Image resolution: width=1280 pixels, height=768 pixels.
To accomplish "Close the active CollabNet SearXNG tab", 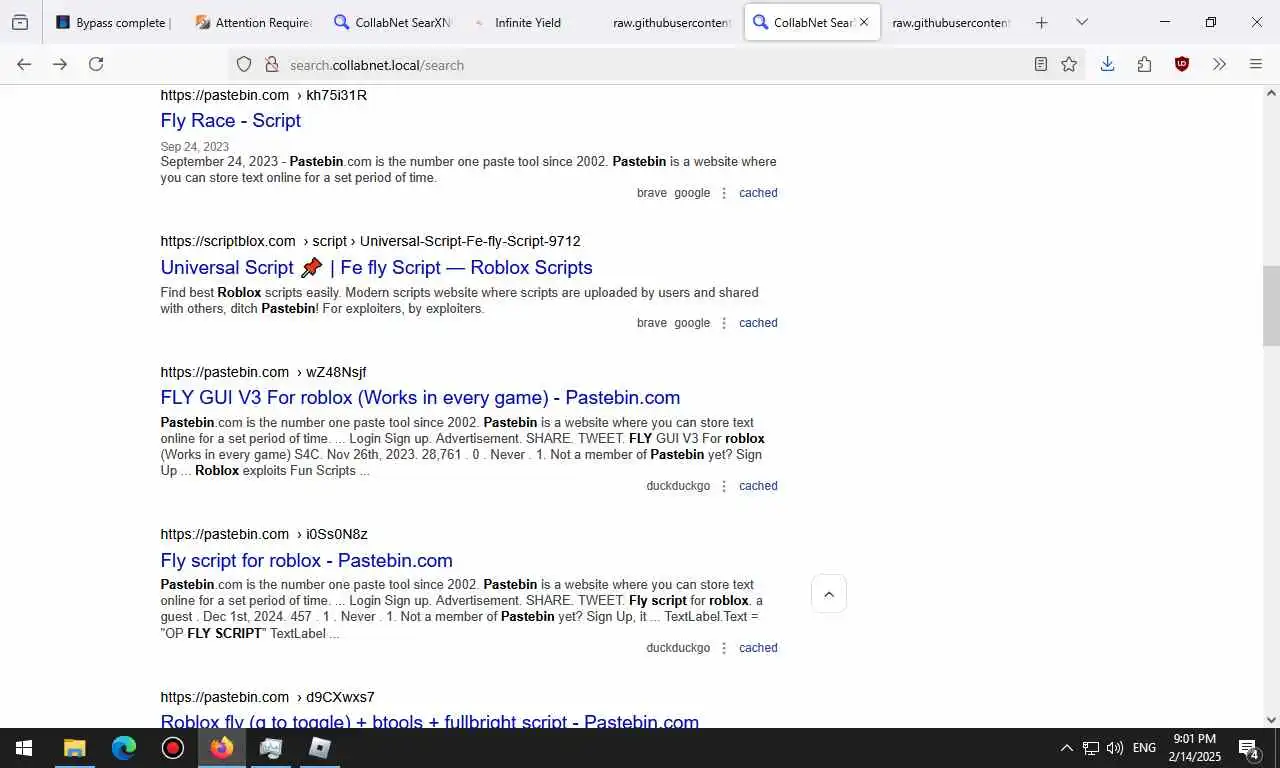I will [864, 22].
